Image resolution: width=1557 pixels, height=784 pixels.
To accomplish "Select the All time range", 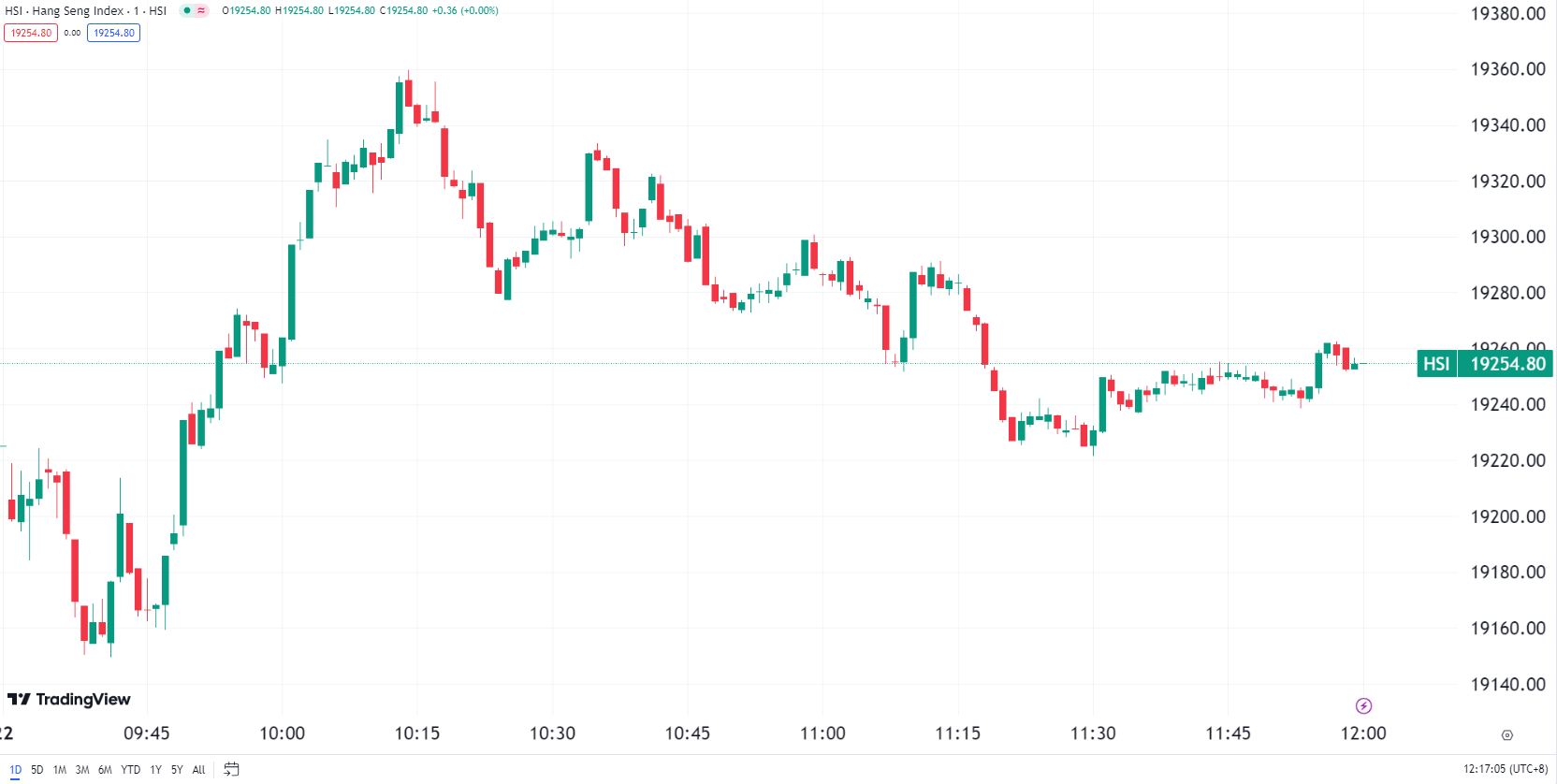I will (198, 770).
